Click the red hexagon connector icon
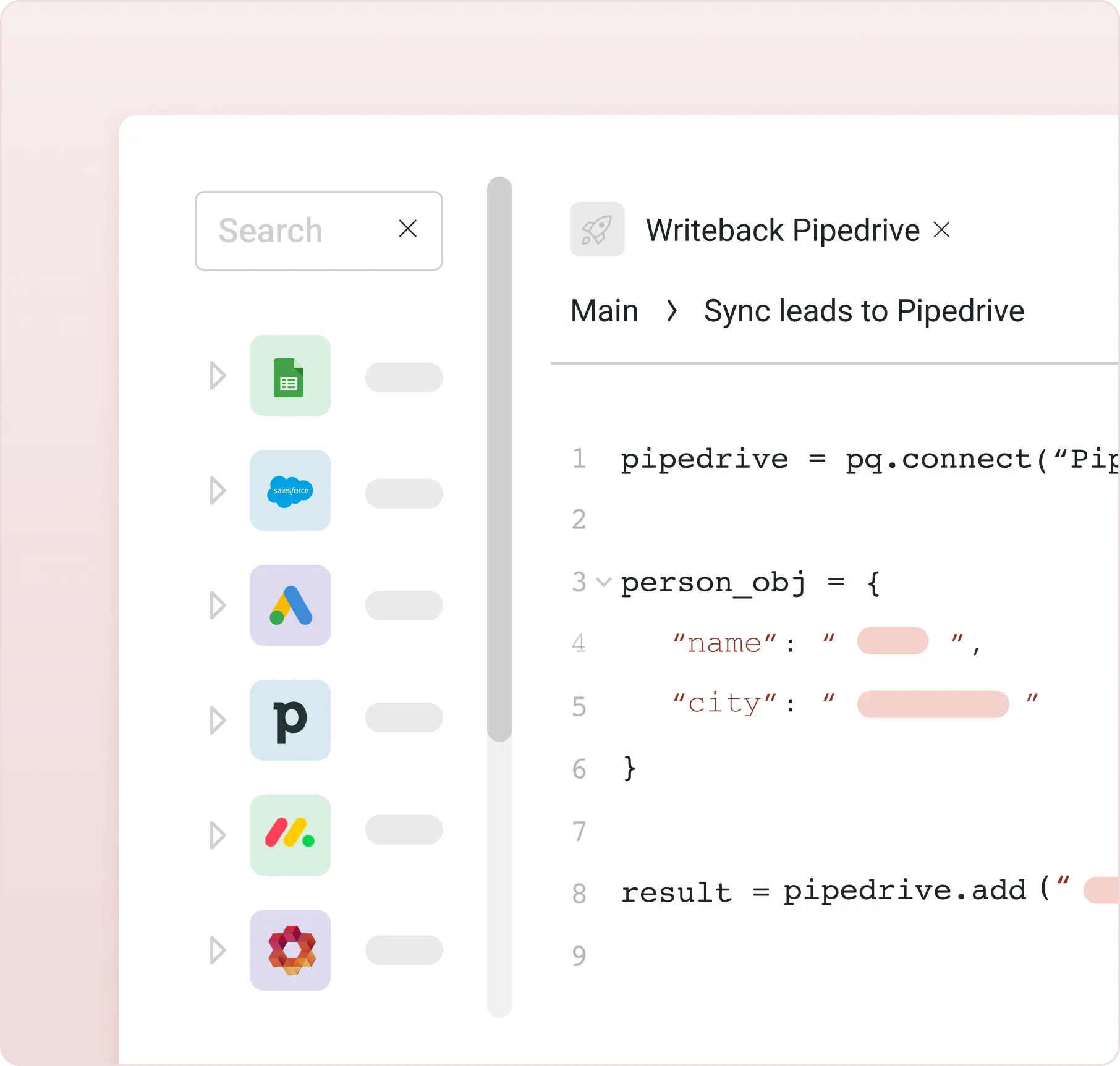Image resolution: width=1120 pixels, height=1066 pixels. click(x=290, y=950)
